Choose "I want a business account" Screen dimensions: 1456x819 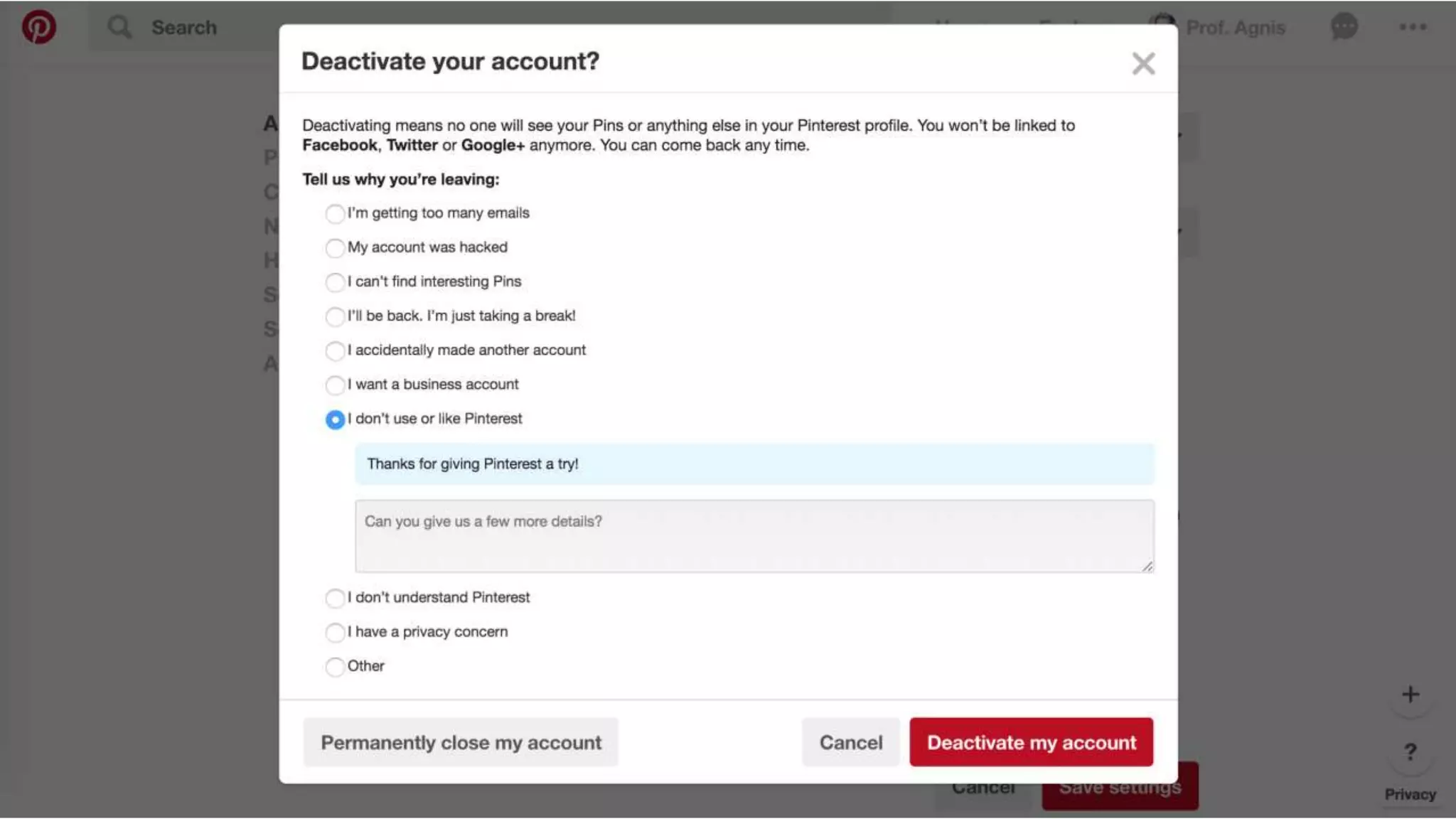(x=335, y=385)
